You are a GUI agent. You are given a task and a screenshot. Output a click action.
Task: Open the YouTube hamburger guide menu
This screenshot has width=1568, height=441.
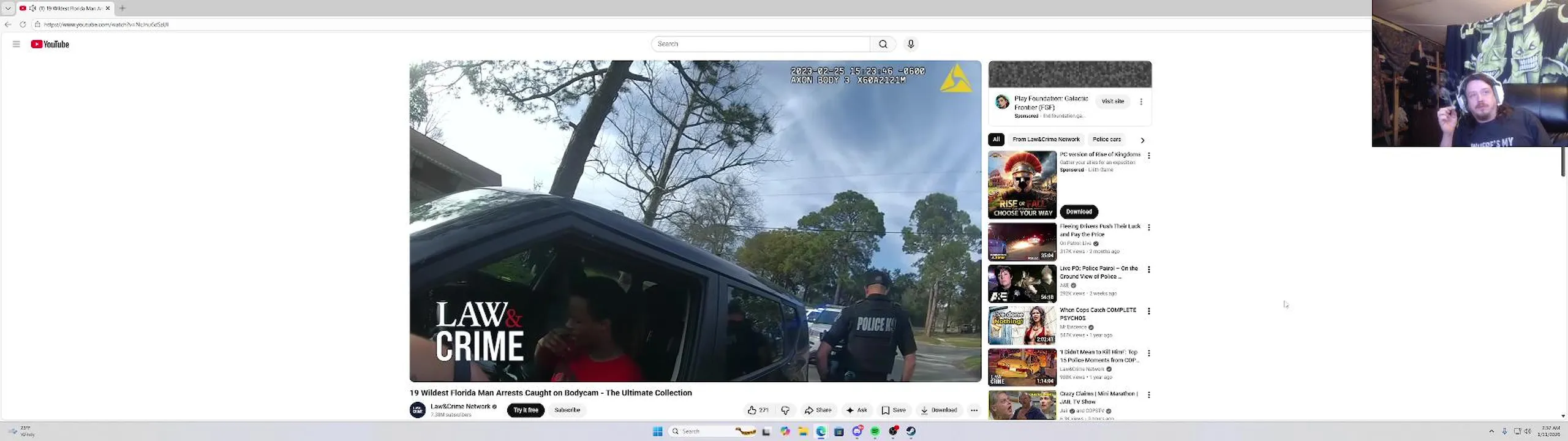click(16, 44)
